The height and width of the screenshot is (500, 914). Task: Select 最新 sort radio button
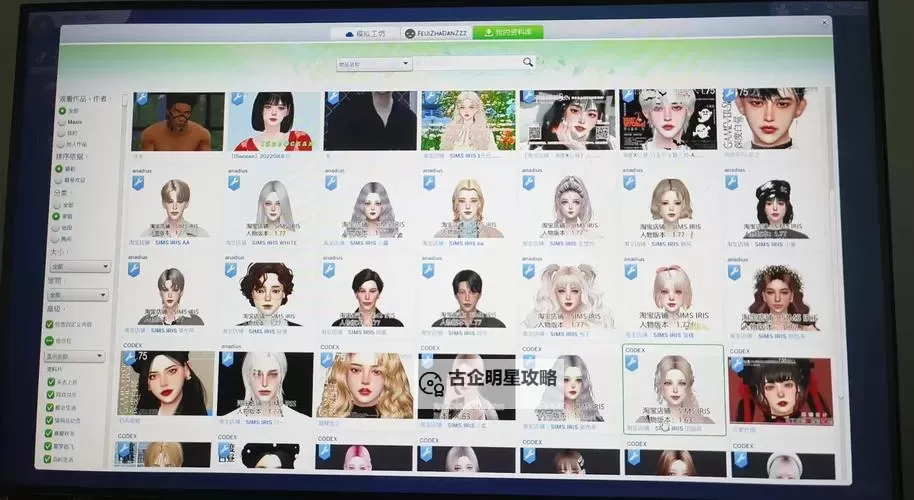pos(59,168)
